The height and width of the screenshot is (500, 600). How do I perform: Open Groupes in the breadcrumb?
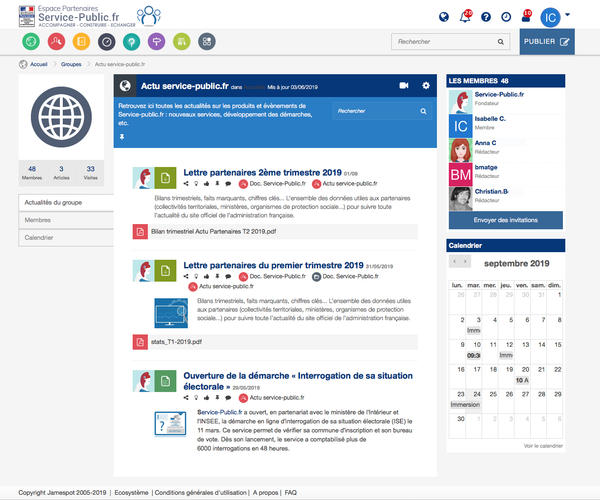[x=71, y=63]
